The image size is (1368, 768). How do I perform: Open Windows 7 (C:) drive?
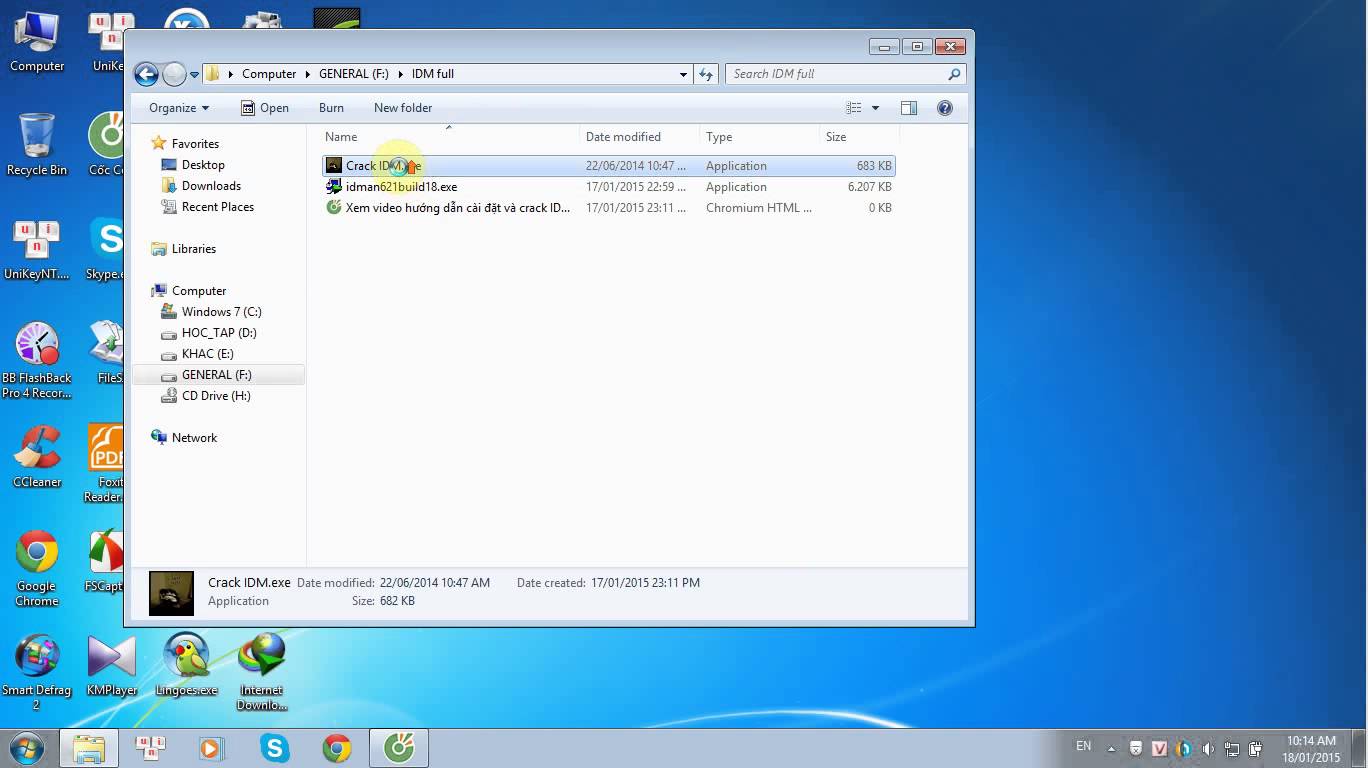221,312
